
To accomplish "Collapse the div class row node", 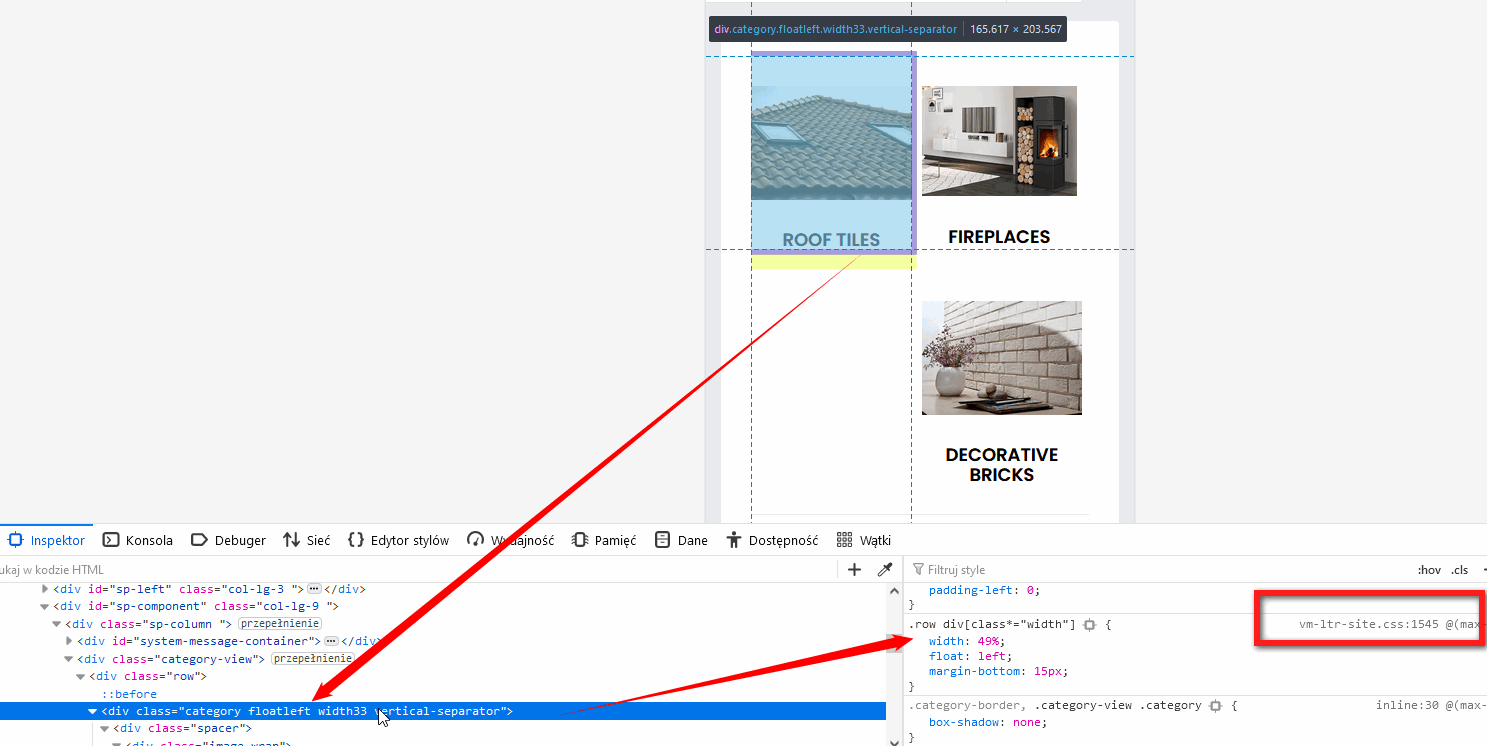I will tap(81, 677).
